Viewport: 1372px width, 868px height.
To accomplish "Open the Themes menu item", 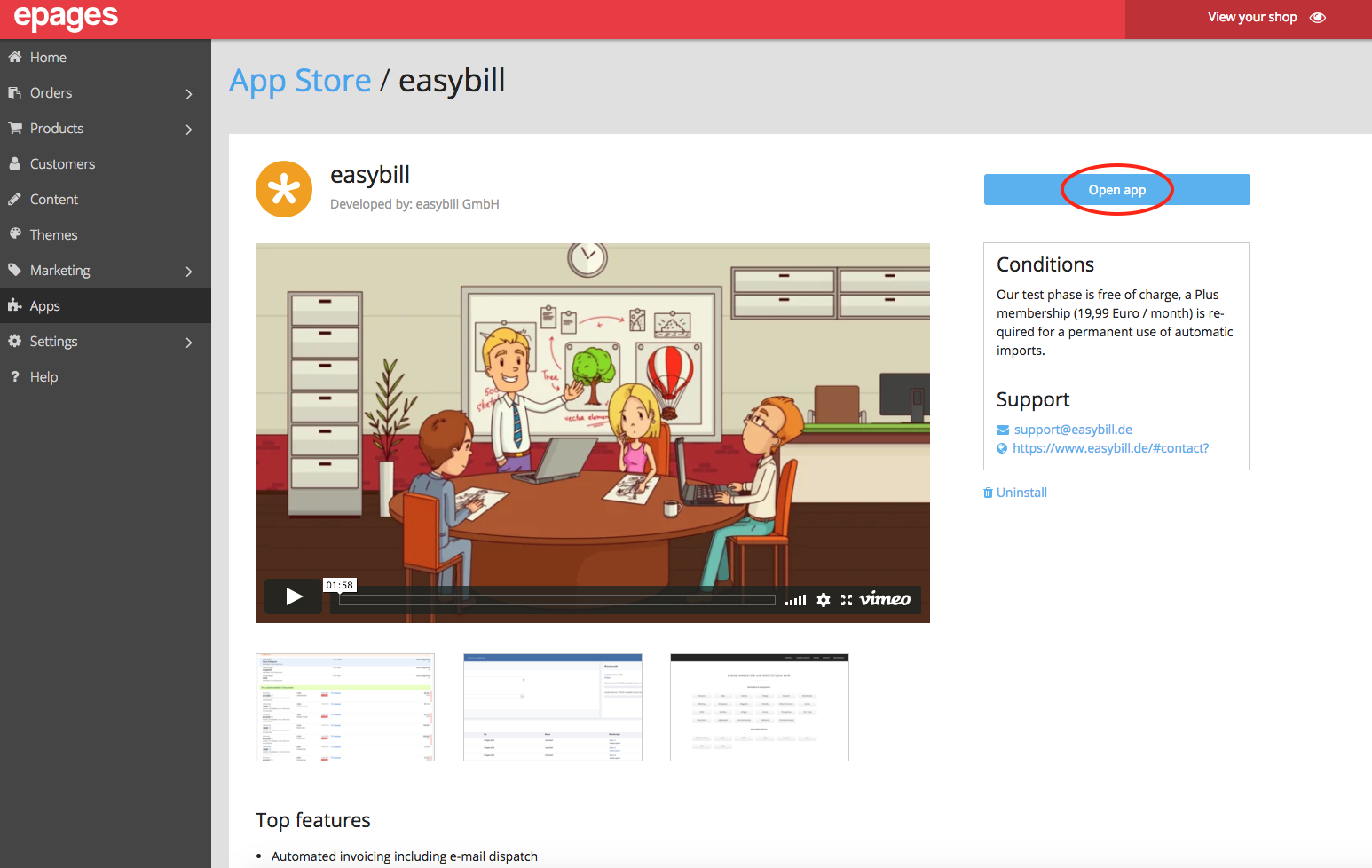I will pyautogui.click(x=106, y=234).
